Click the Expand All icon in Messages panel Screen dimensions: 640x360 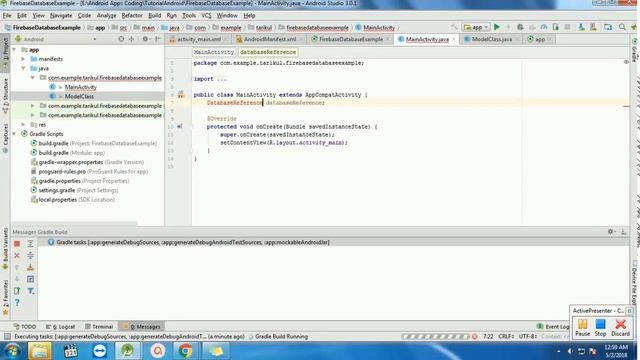tap(31, 244)
